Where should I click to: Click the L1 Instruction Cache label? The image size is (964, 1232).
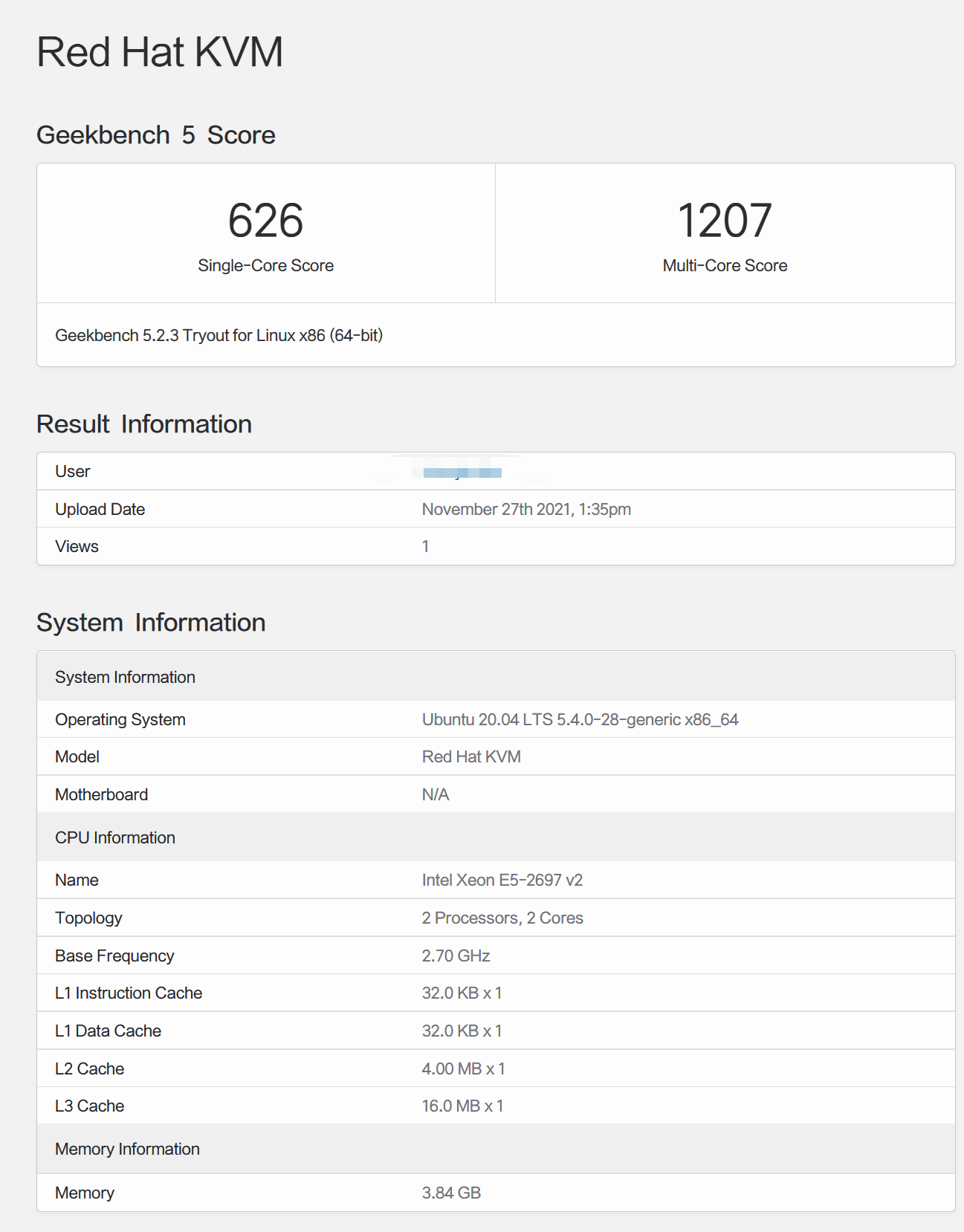tap(129, 993)
